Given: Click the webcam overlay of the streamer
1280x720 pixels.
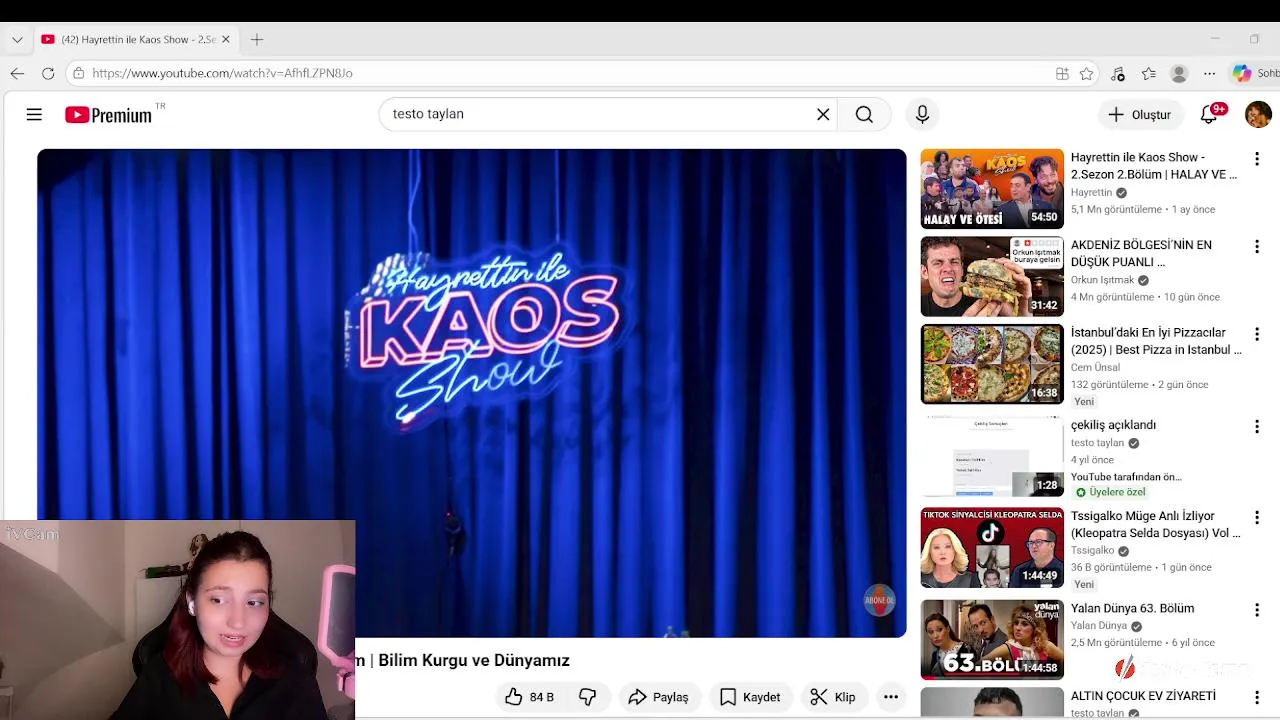Looking at the screenshot, I should coord(178,620).
